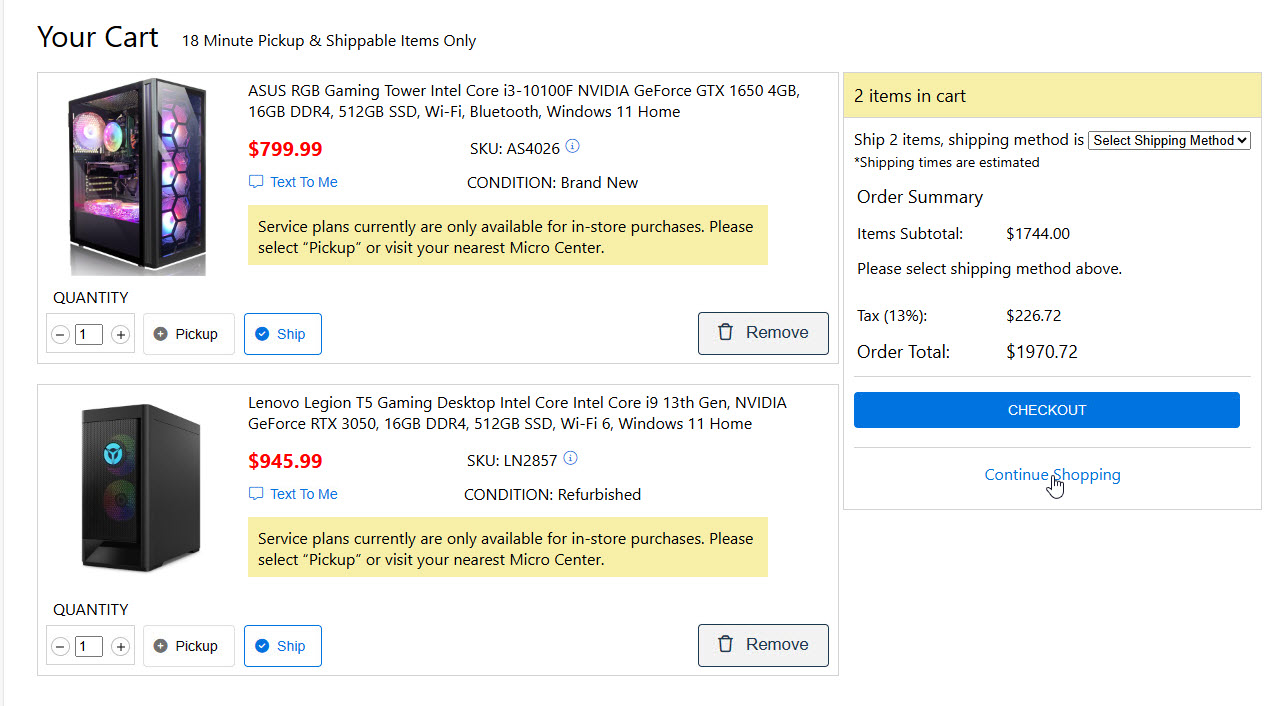The image size is (1287, 706).
Task: Increase quantity of the ASUS Gaming Tower
Action: tap(120, 335)
